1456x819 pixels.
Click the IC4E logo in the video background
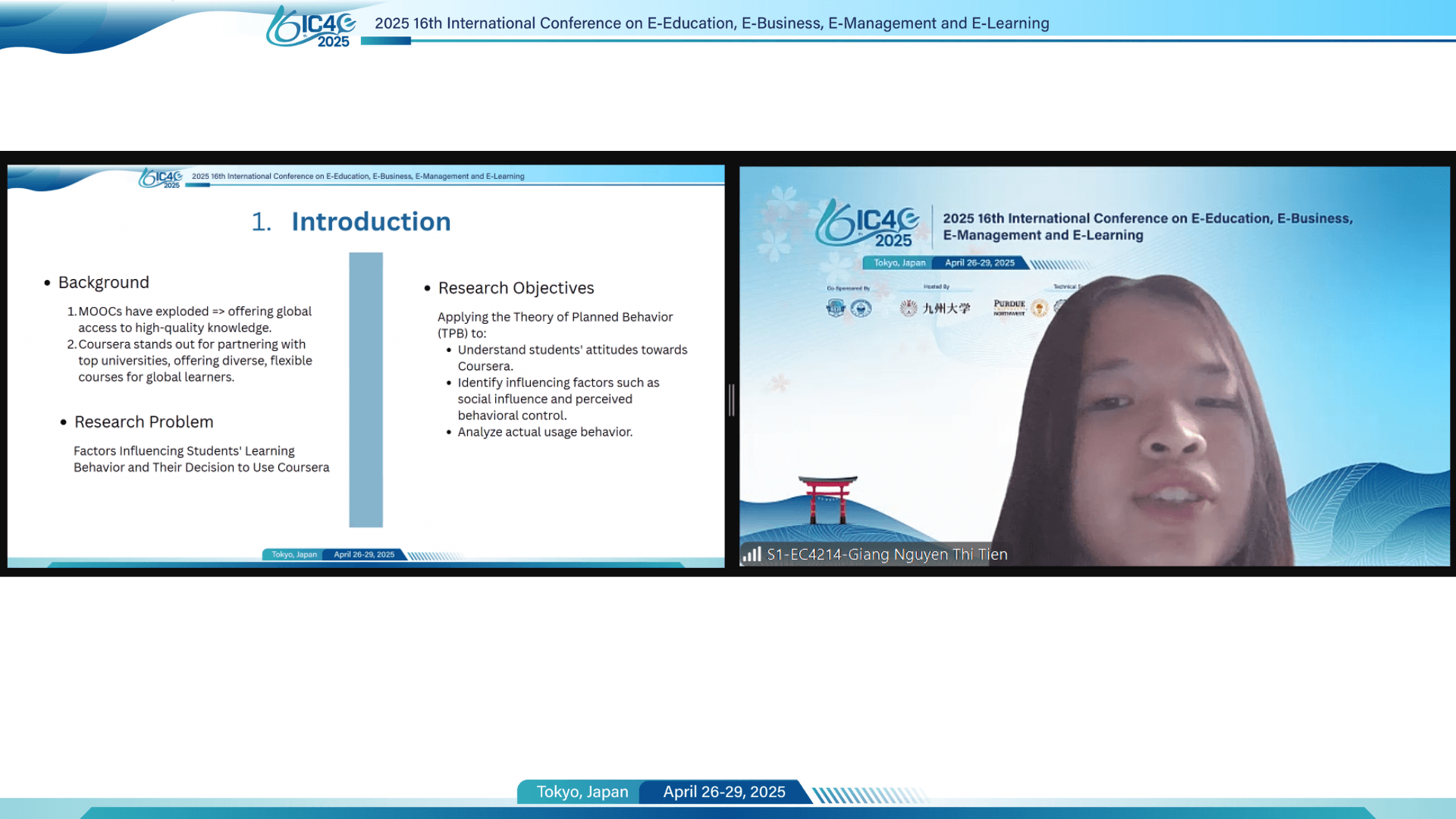pyautogui.click(x=867, y=224)
